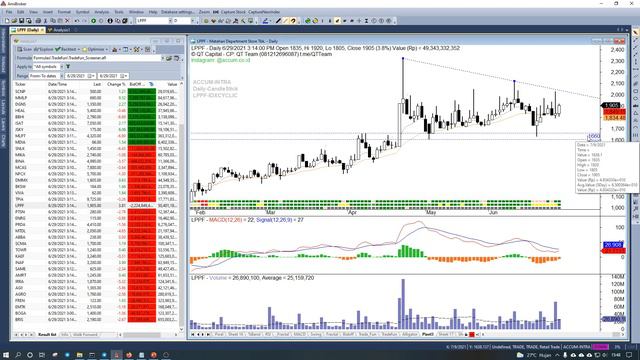Viewport: 640px width, 360px height.
Task: Click the filter funnel icon beside Apply to
Action: point(68,67)
